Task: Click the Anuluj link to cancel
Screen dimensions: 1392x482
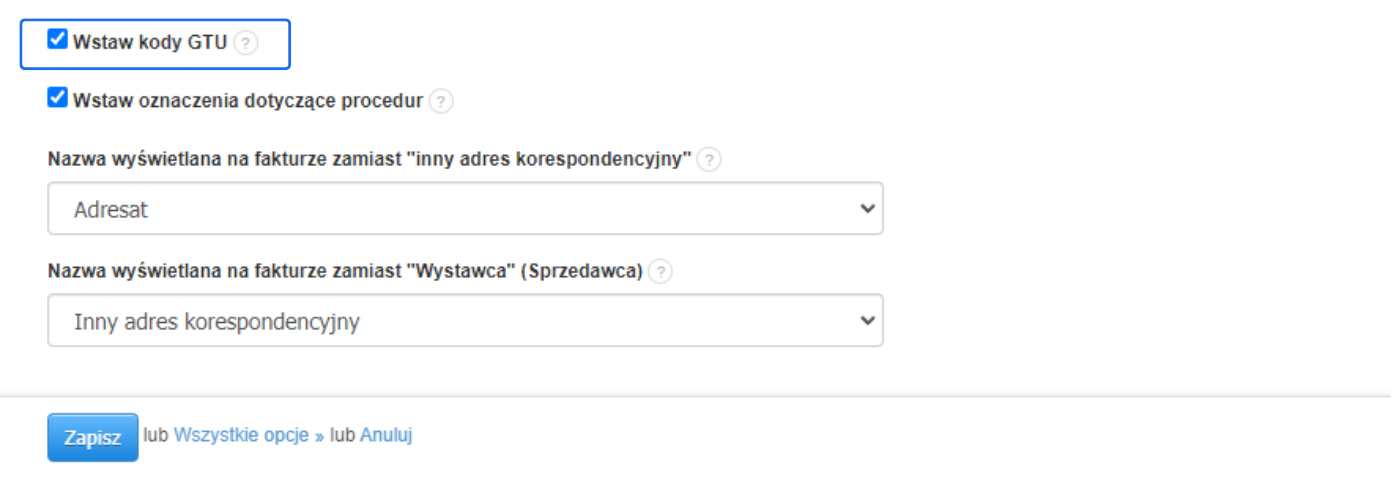Action: 386,436
